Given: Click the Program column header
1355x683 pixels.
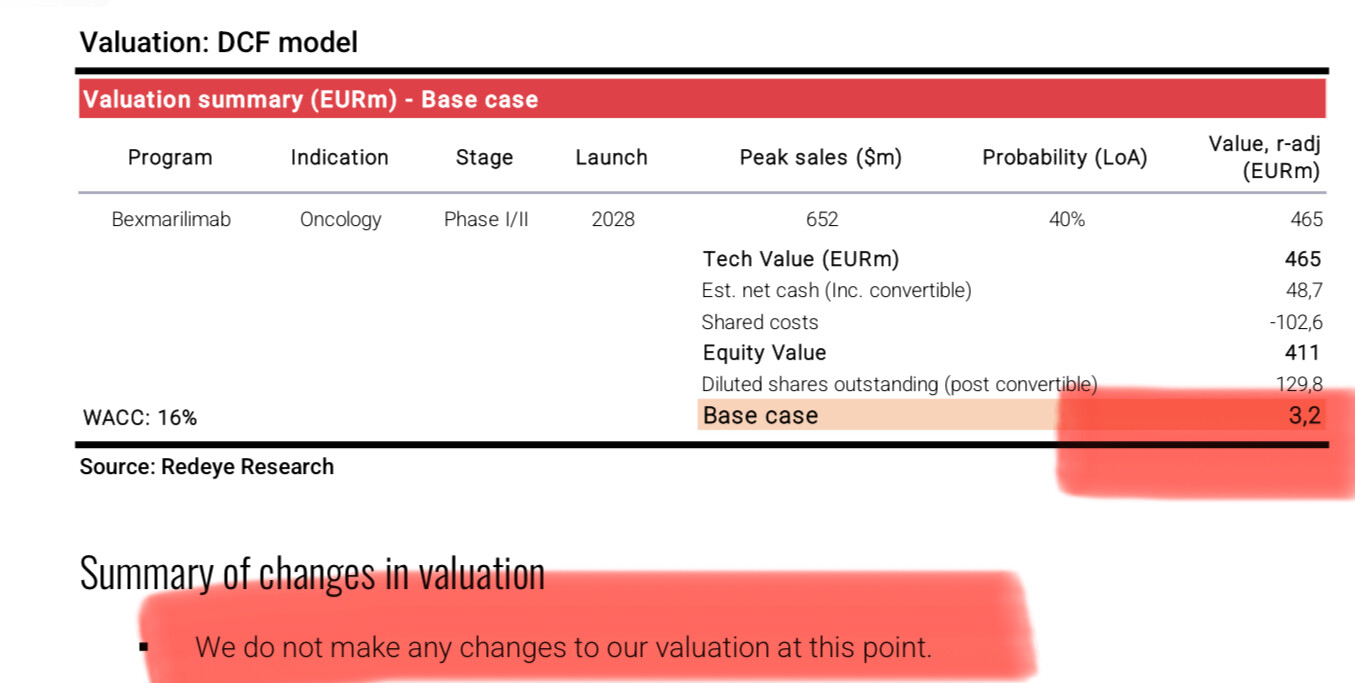Looking at the screenshot, I should pyautogui.click(x=170, y=158).
